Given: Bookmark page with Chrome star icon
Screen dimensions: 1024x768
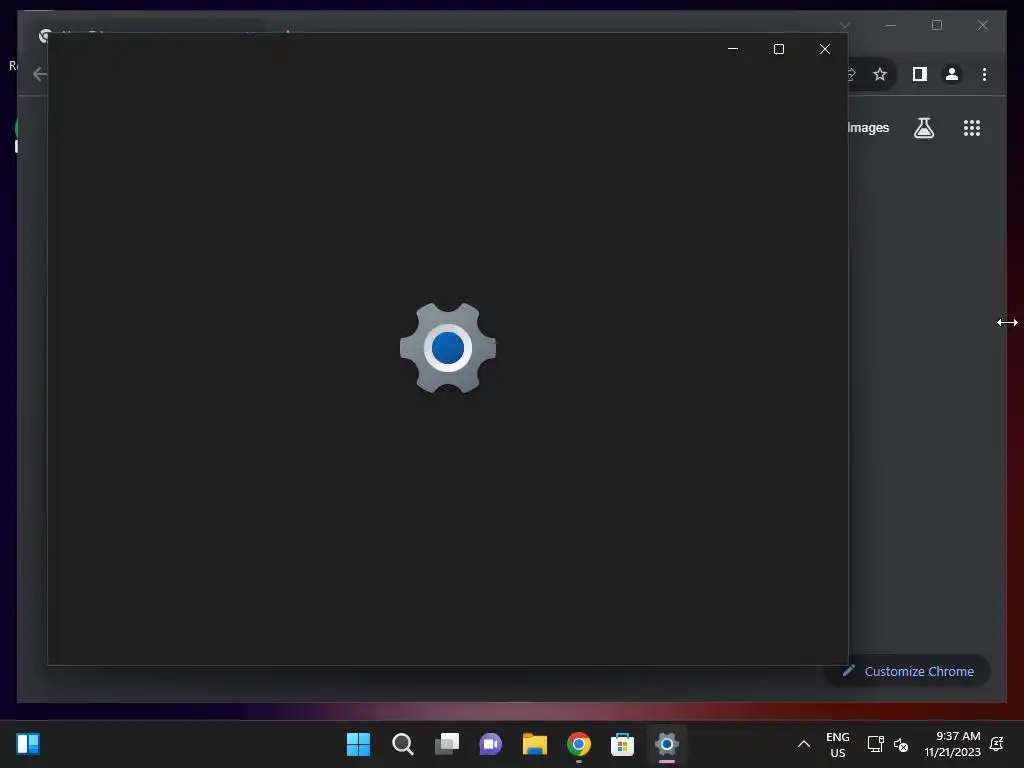Looking at the screenshot, I should click(x=880, y=74).
